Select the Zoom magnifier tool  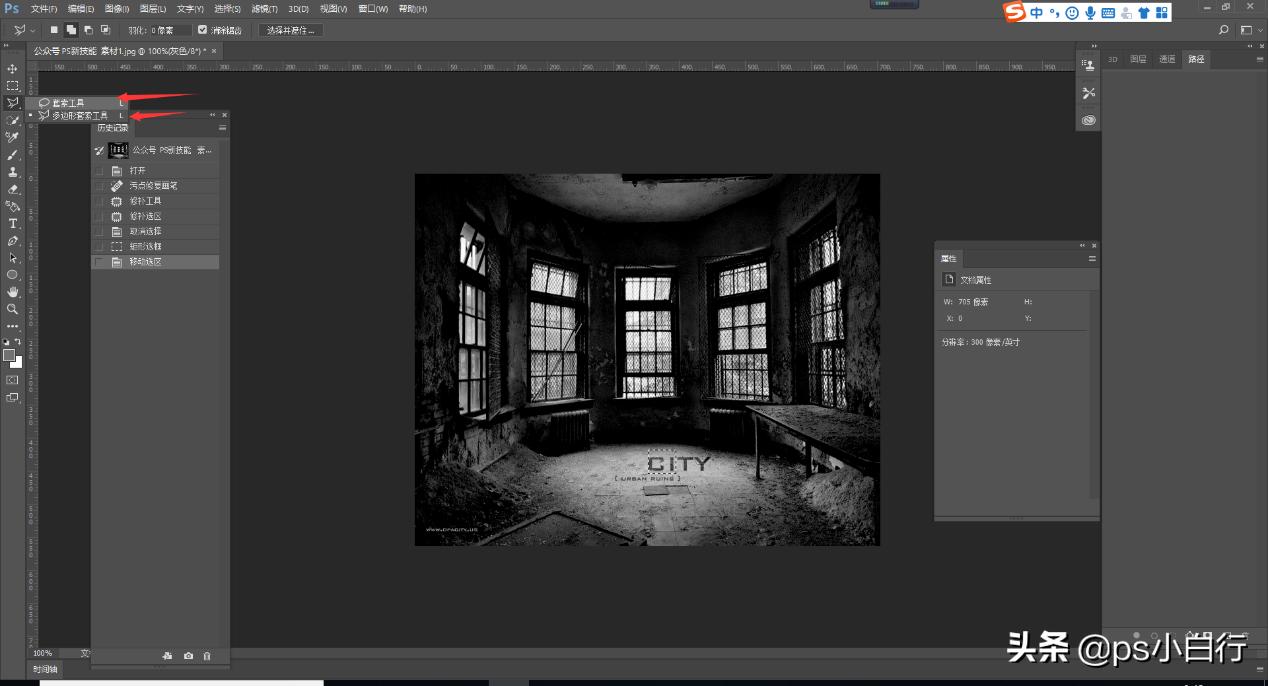click(13, 309)
